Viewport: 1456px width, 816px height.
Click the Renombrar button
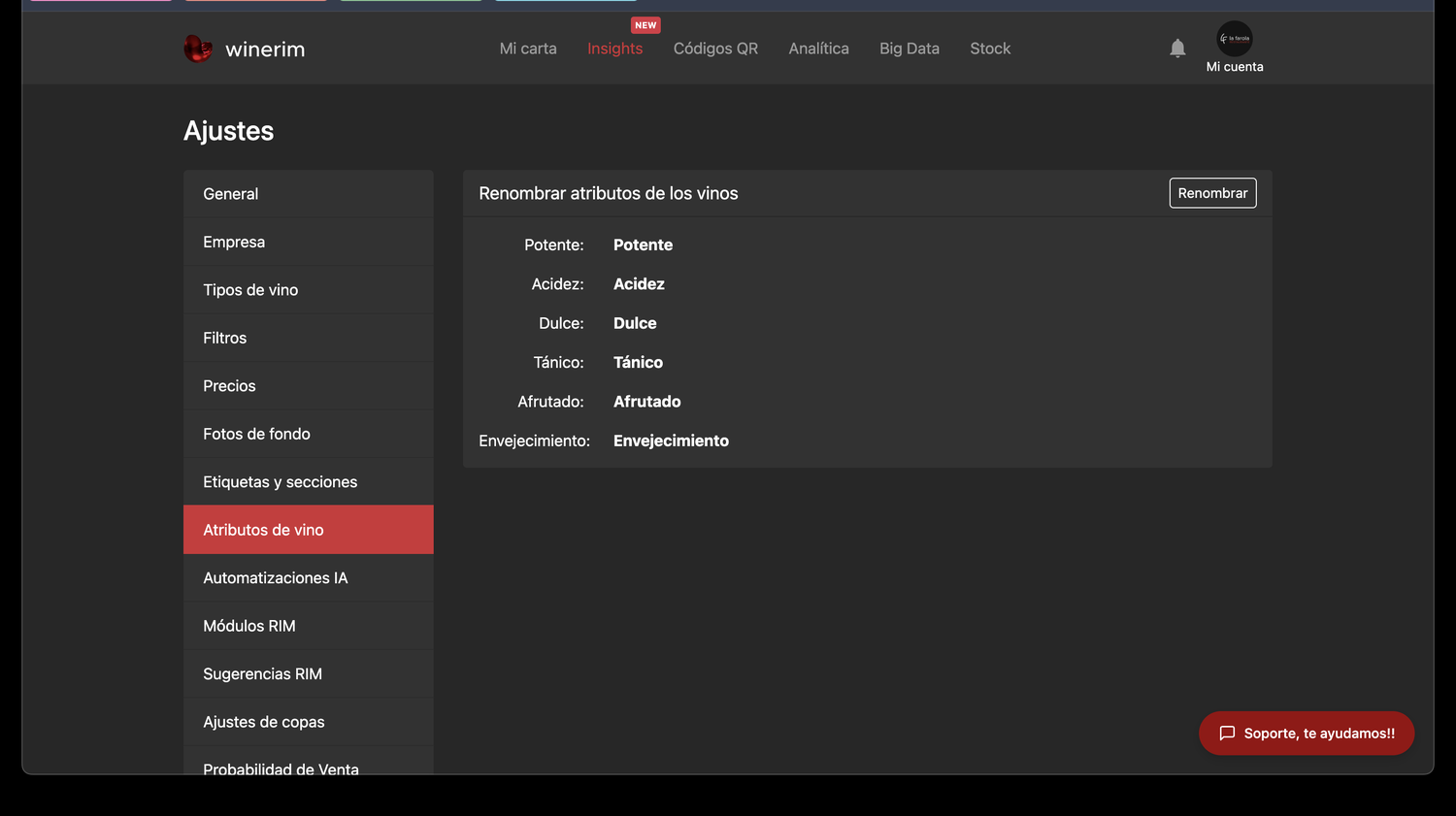[x=1212, y=193]
